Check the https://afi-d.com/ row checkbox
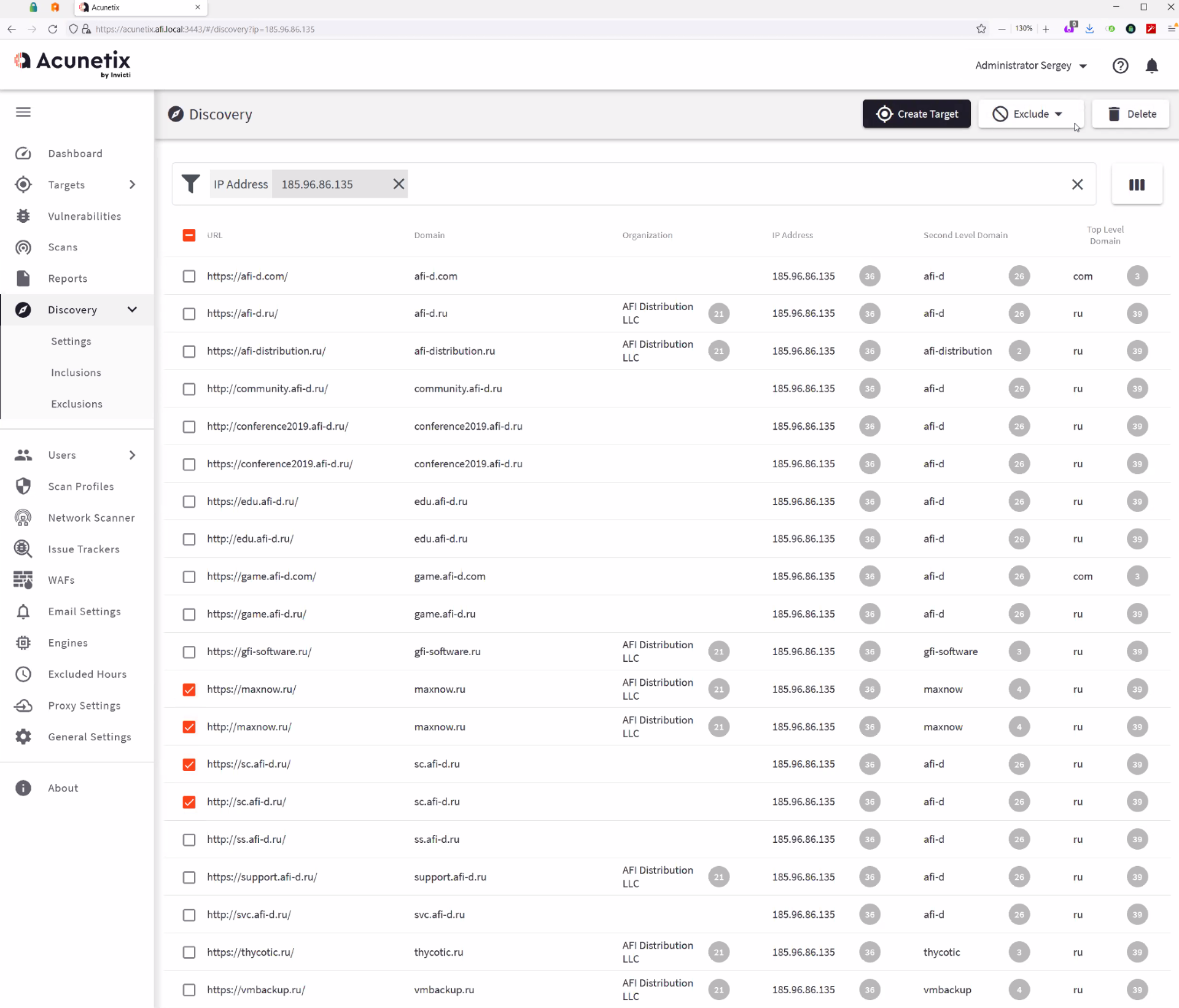1179x1008 pixels. (x=189, y=276)
